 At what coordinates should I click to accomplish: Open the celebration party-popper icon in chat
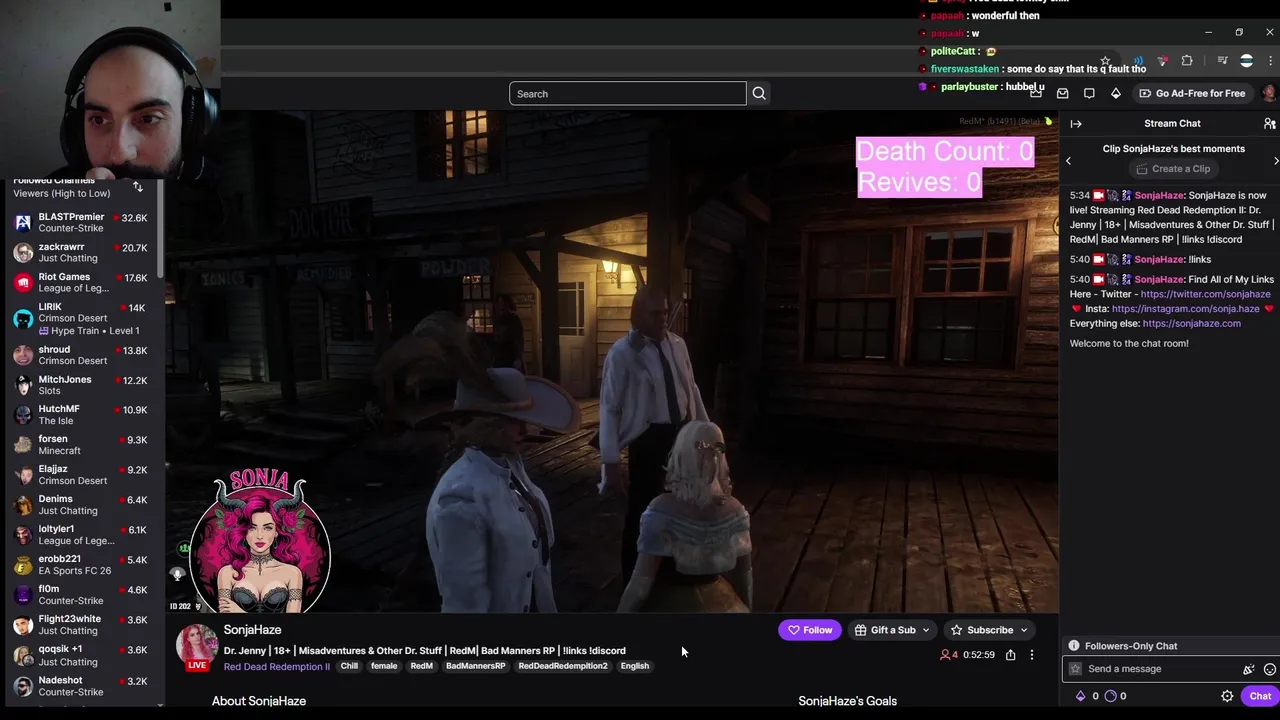click(1248, 669)
